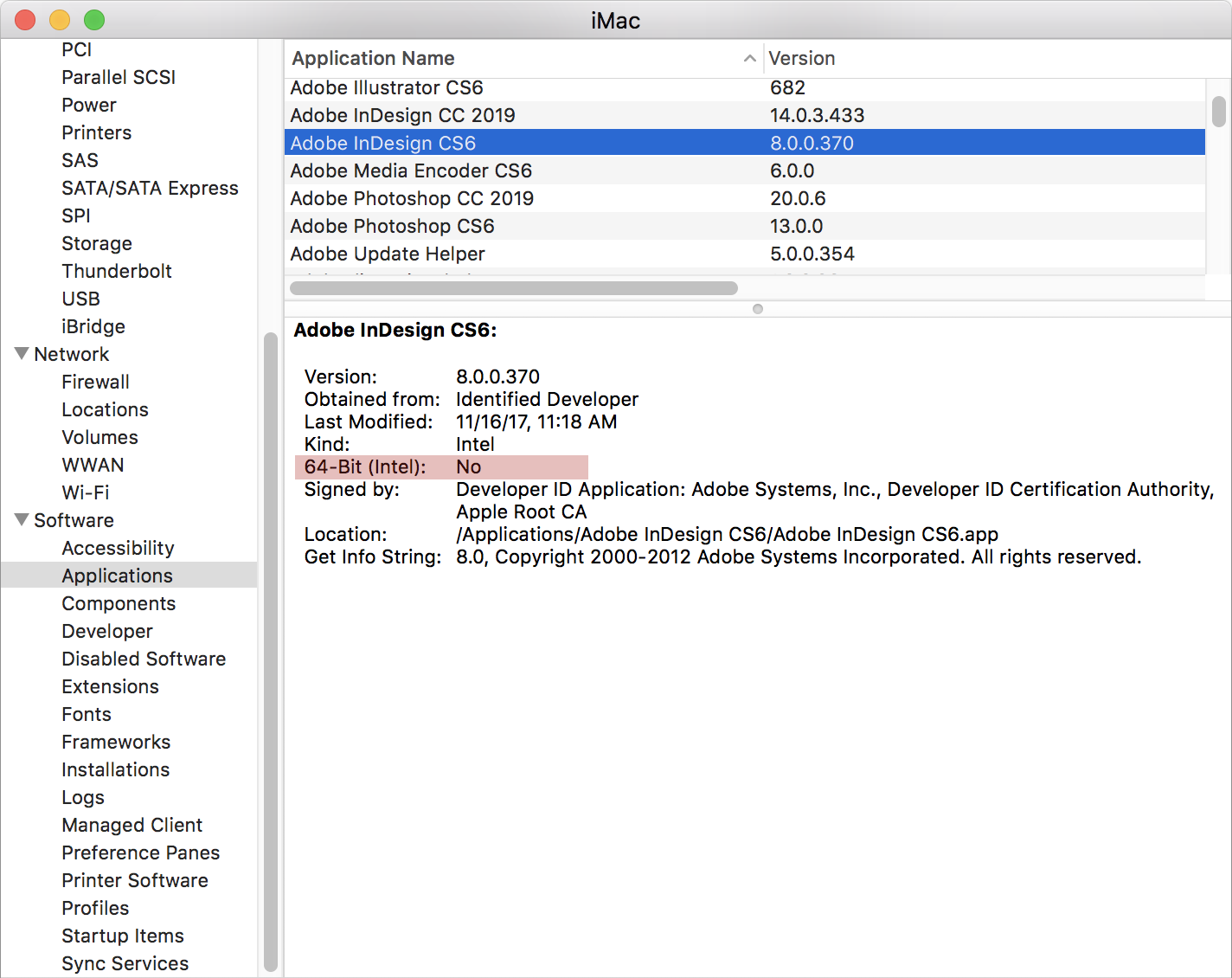
Task: Click the sidebar vertical scrollbar
Action: [270, 652]
